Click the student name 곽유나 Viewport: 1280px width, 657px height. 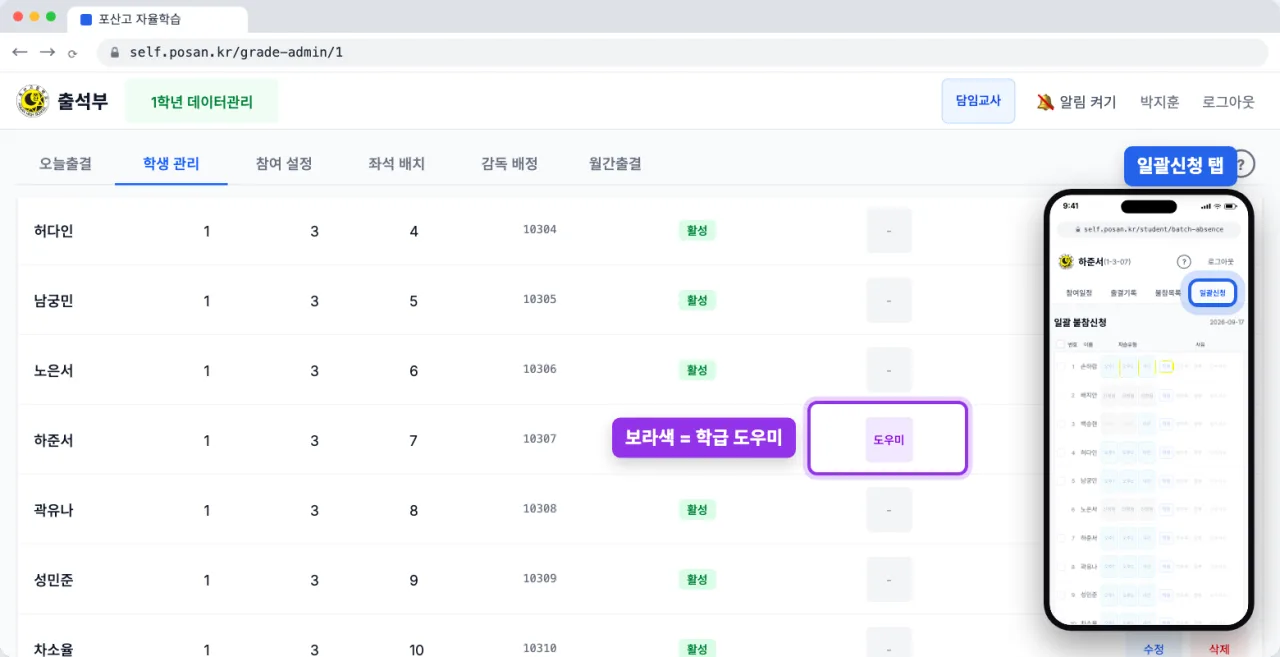54,511
